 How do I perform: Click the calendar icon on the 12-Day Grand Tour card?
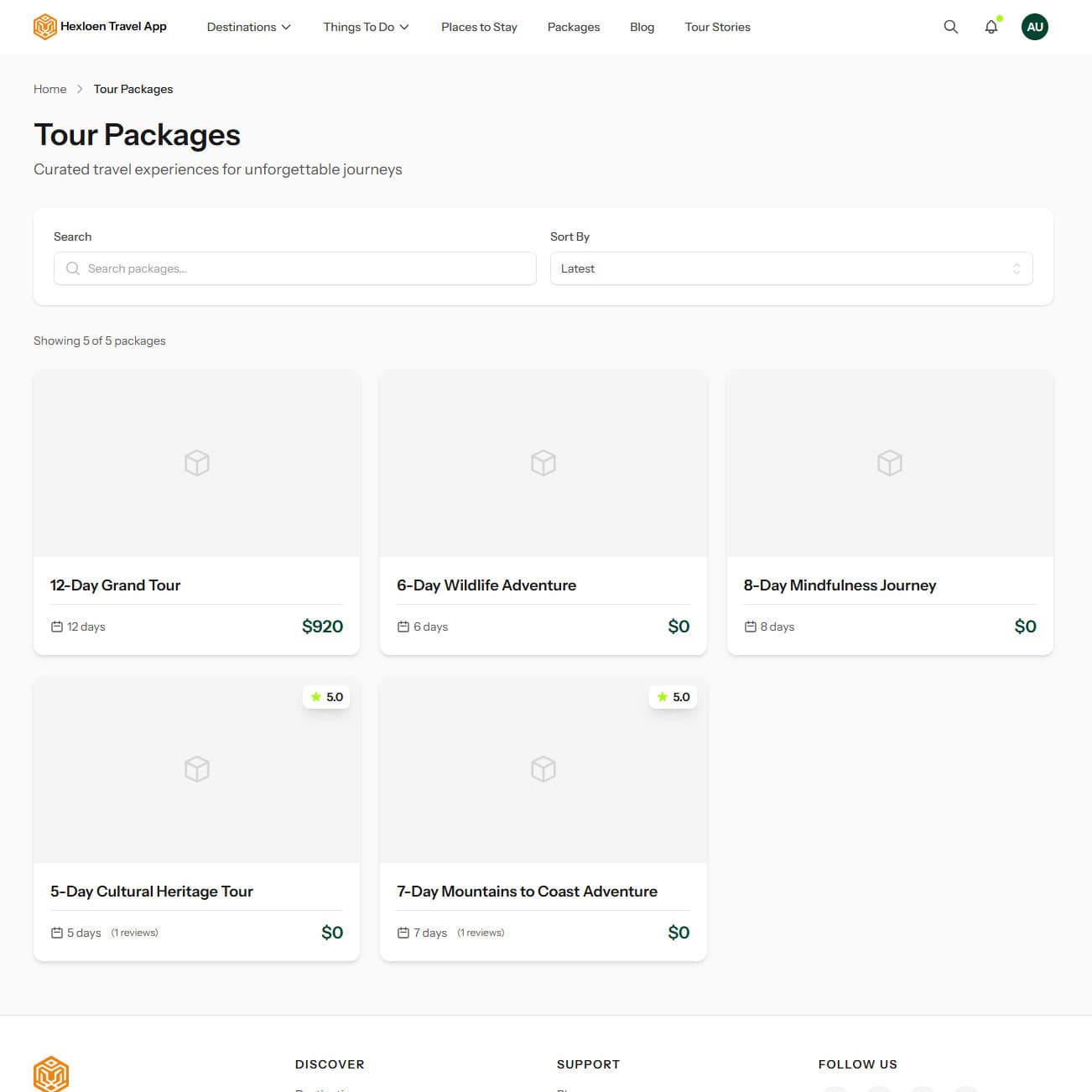pos(55,626)
